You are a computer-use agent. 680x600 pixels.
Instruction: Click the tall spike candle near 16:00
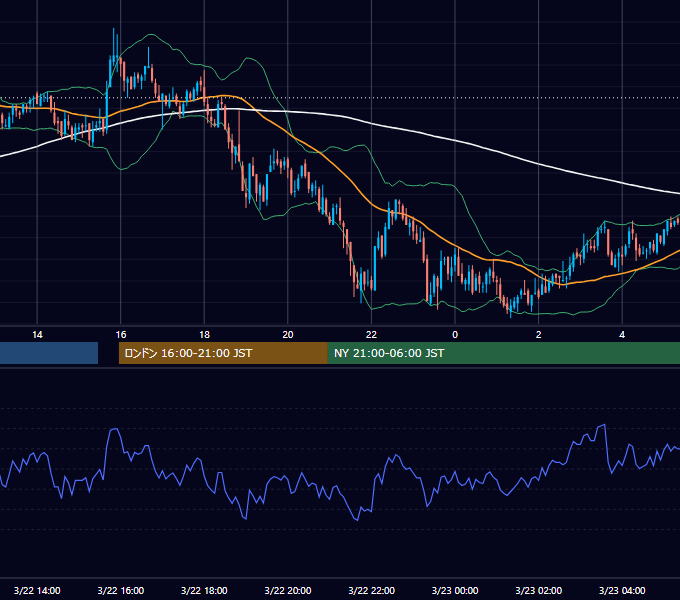tap(114, 56)
